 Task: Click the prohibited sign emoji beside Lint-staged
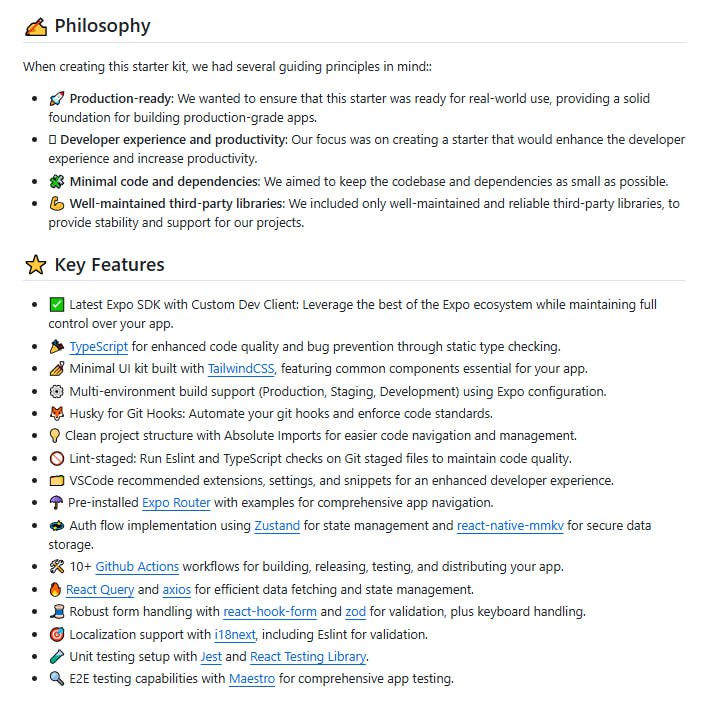[57, 459]
